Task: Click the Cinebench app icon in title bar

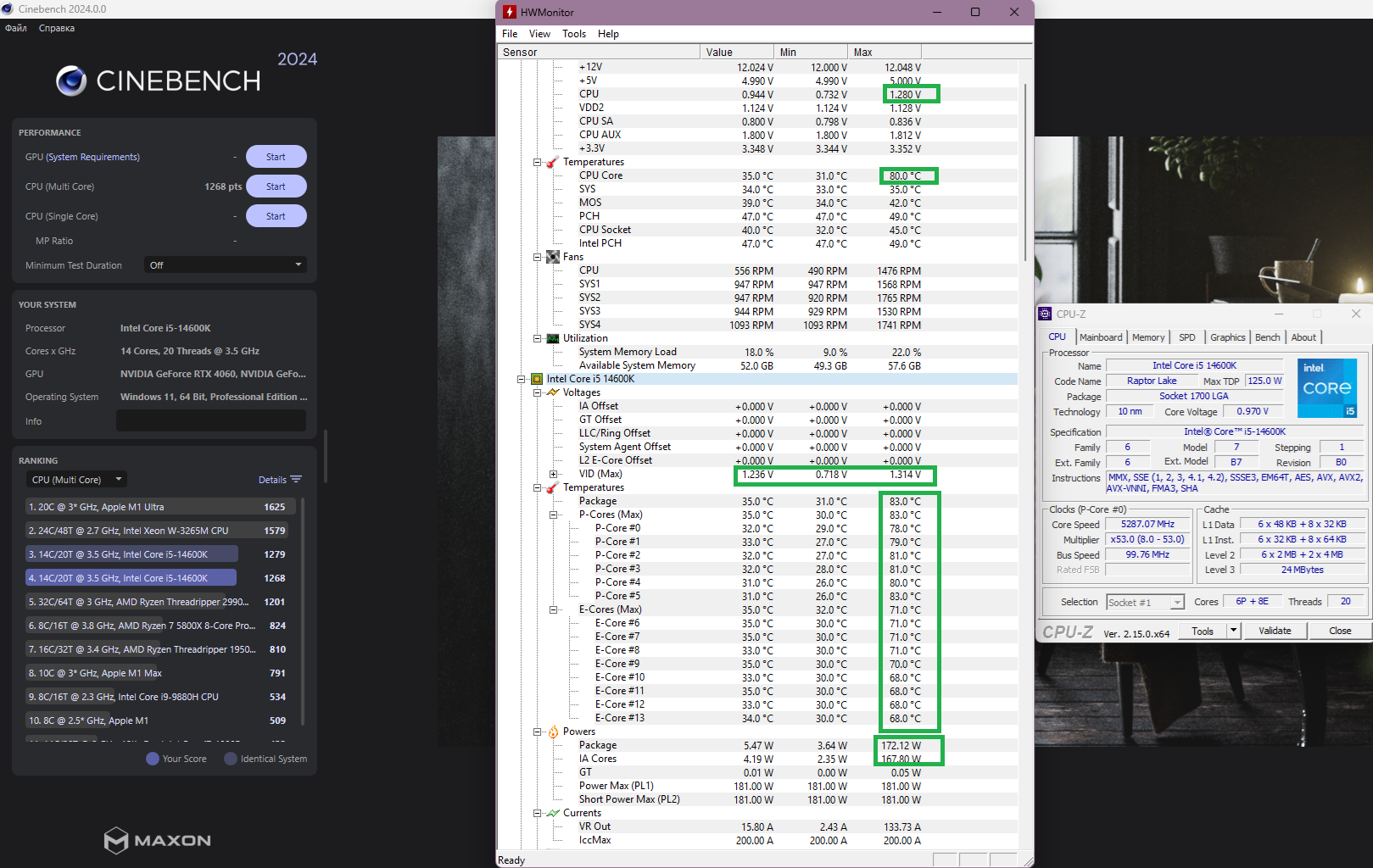Action: (x=8, y=8)
